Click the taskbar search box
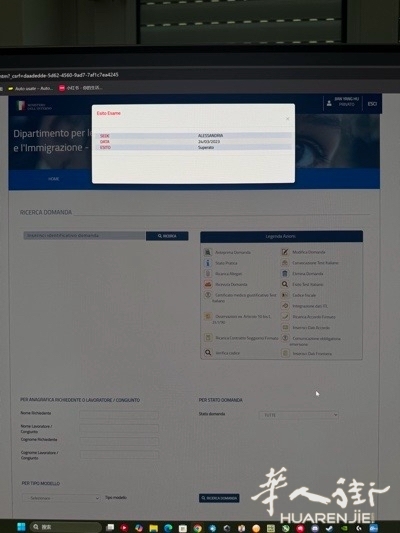This screenshot has width=400, height=533. coord(66,527)
